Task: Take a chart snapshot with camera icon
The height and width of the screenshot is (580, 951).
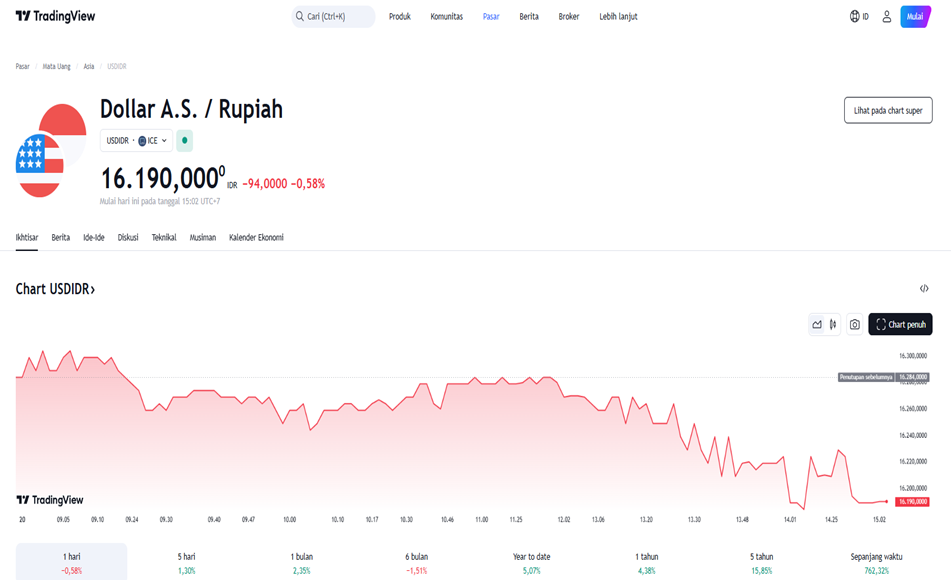Action: tap(855, 324)
